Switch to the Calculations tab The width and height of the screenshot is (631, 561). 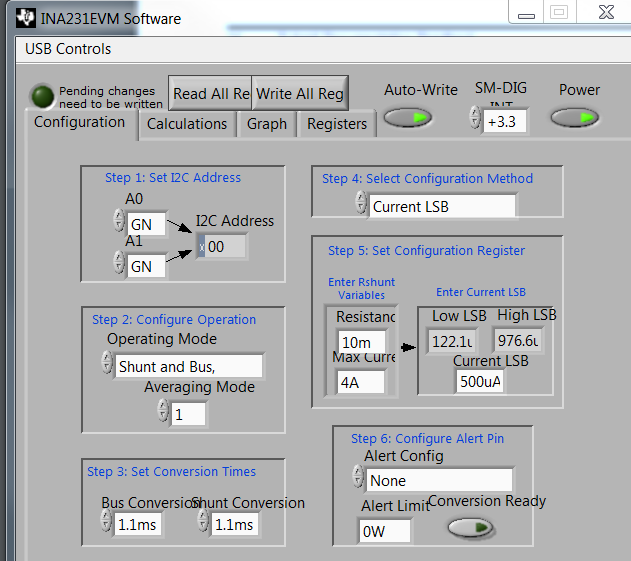pos(187,124)
